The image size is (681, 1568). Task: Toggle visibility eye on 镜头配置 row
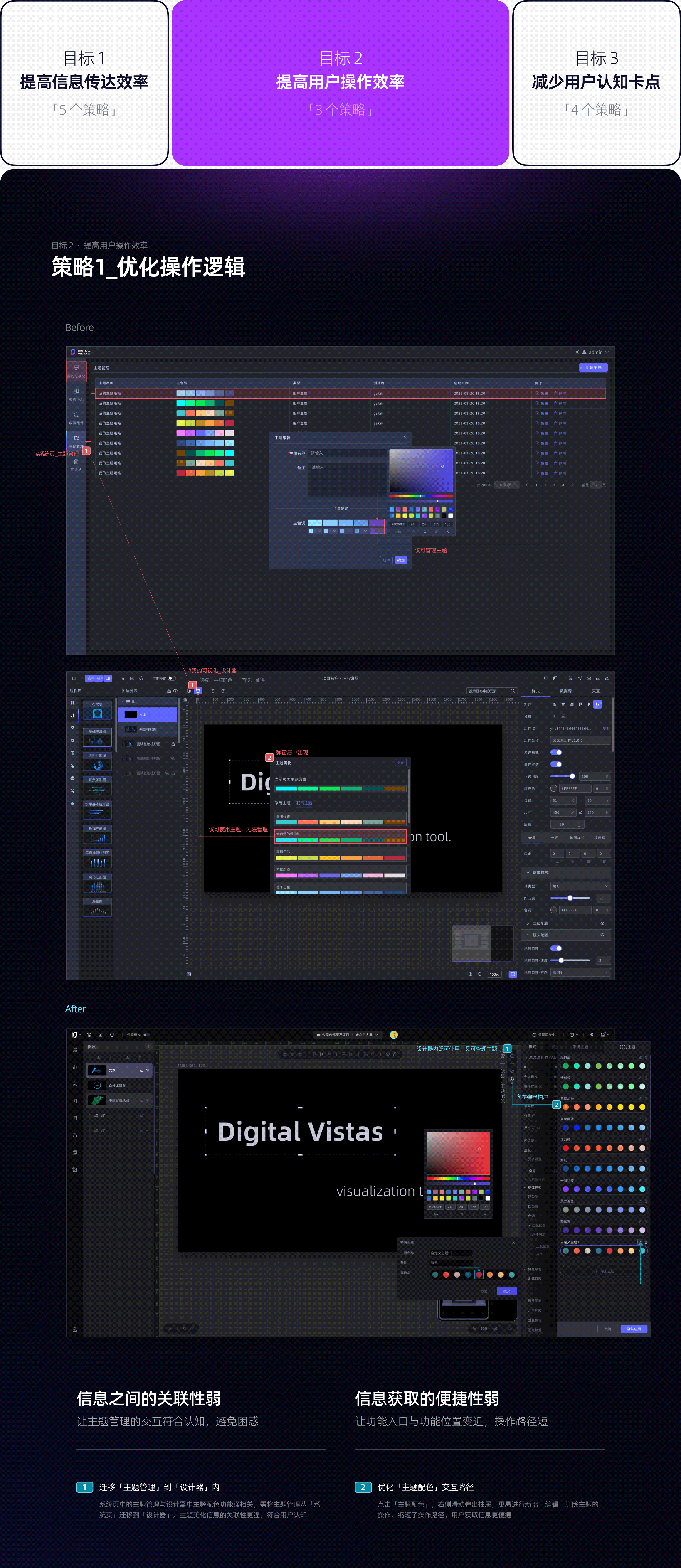pyautogui.click(x=602, y=935)
